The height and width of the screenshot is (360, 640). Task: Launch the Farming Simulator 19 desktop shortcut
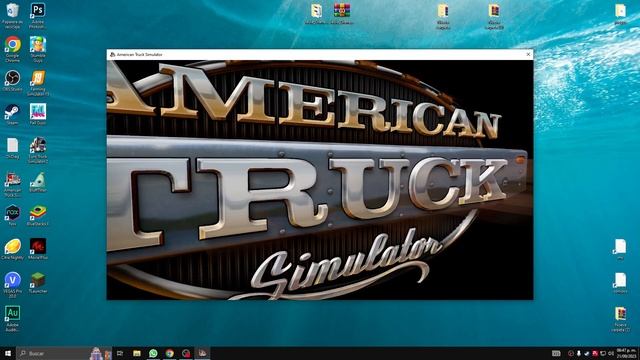pyautogui.click(x=38, y=83)
